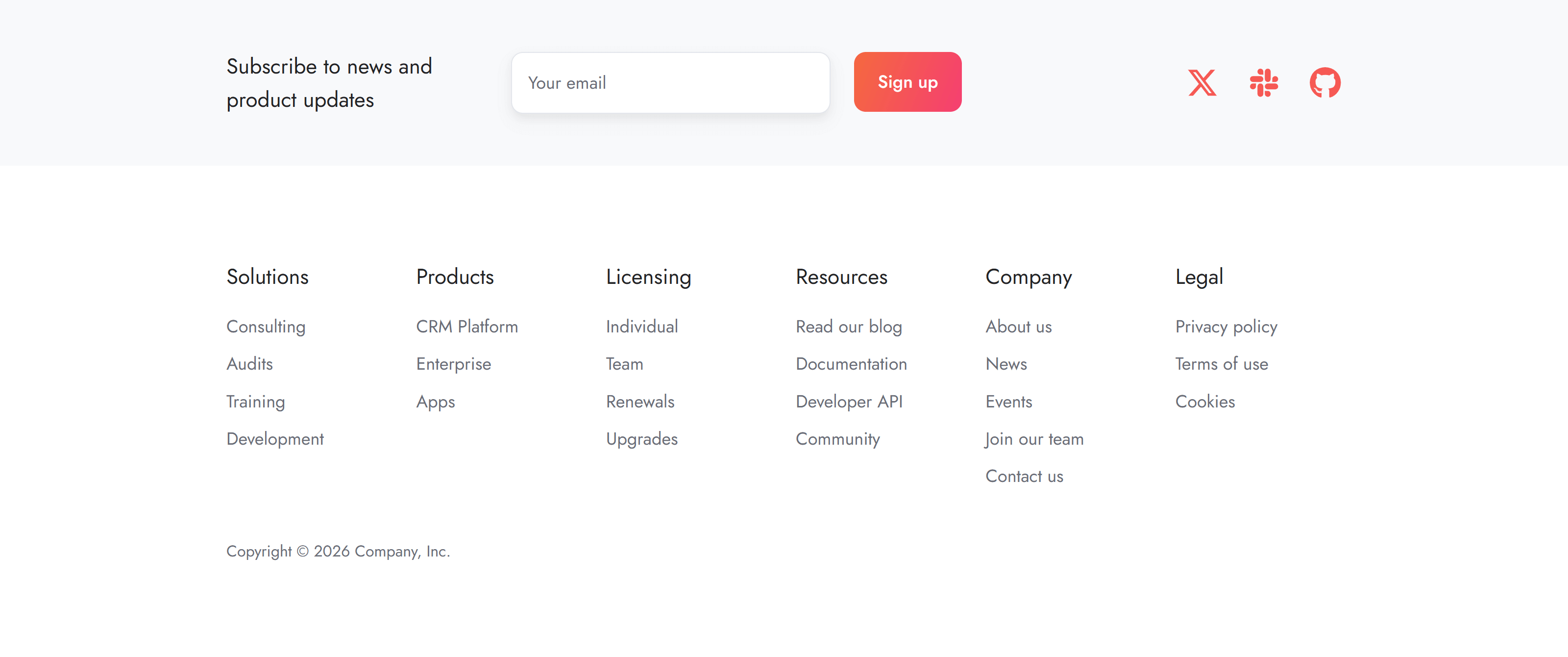
Task: Focus the Your email input field
Action: 670,83
